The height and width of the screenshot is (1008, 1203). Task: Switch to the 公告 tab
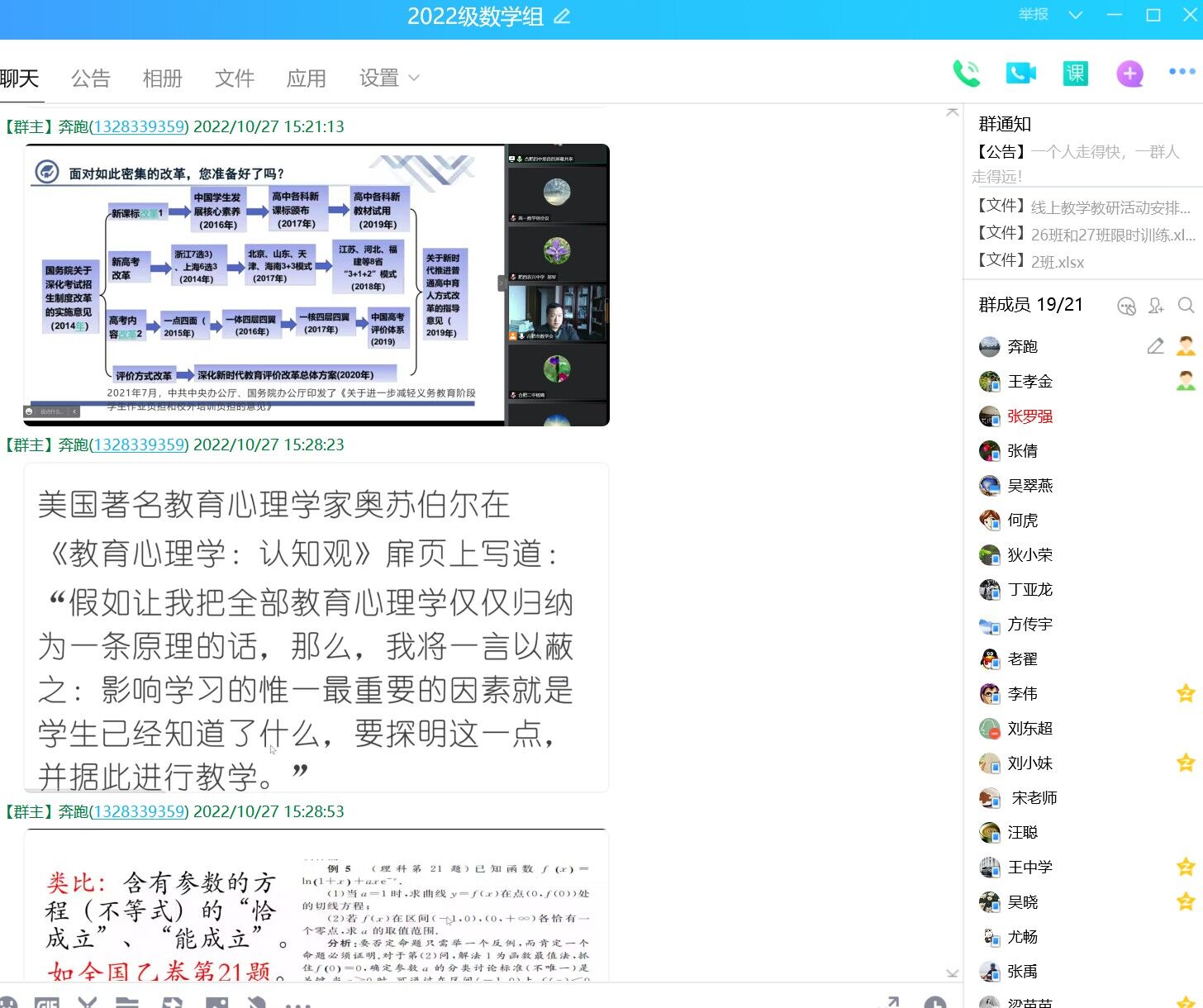[x=90, y=78]
